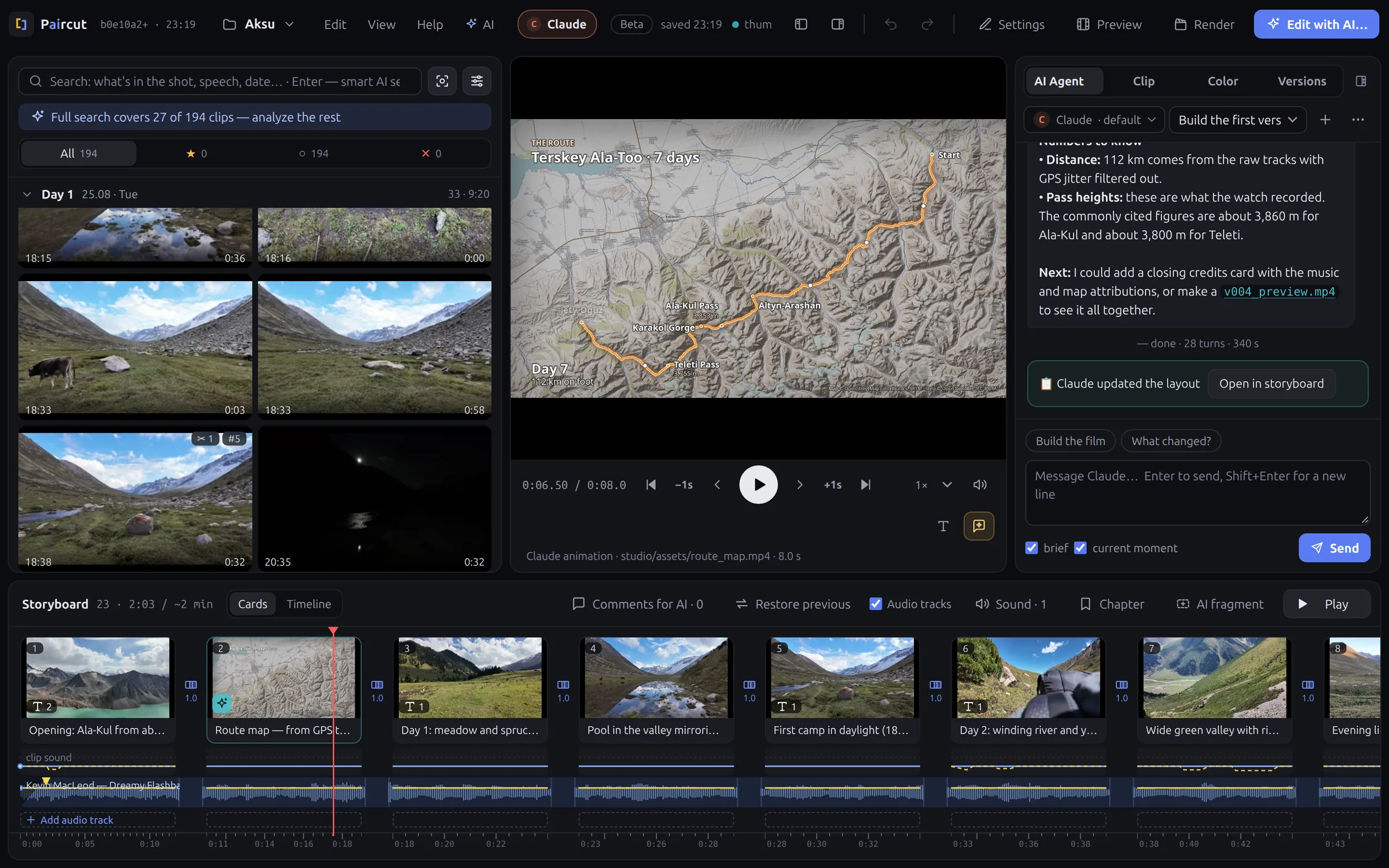Open the Build the first version dropdown
Viewport: 1389px width, 868px height.
point(1237,120)
